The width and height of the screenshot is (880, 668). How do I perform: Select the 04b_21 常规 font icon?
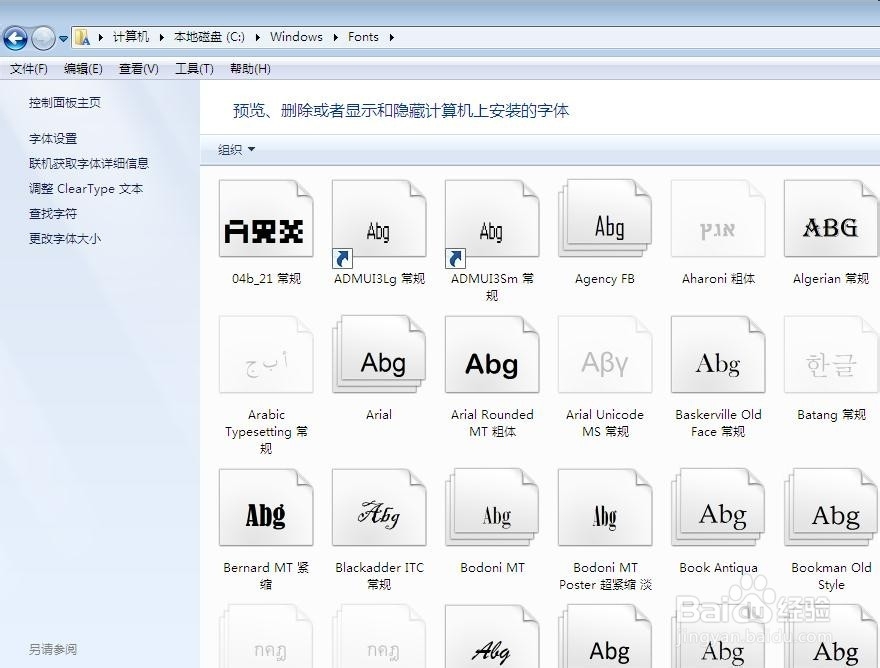tap(266, 219)
